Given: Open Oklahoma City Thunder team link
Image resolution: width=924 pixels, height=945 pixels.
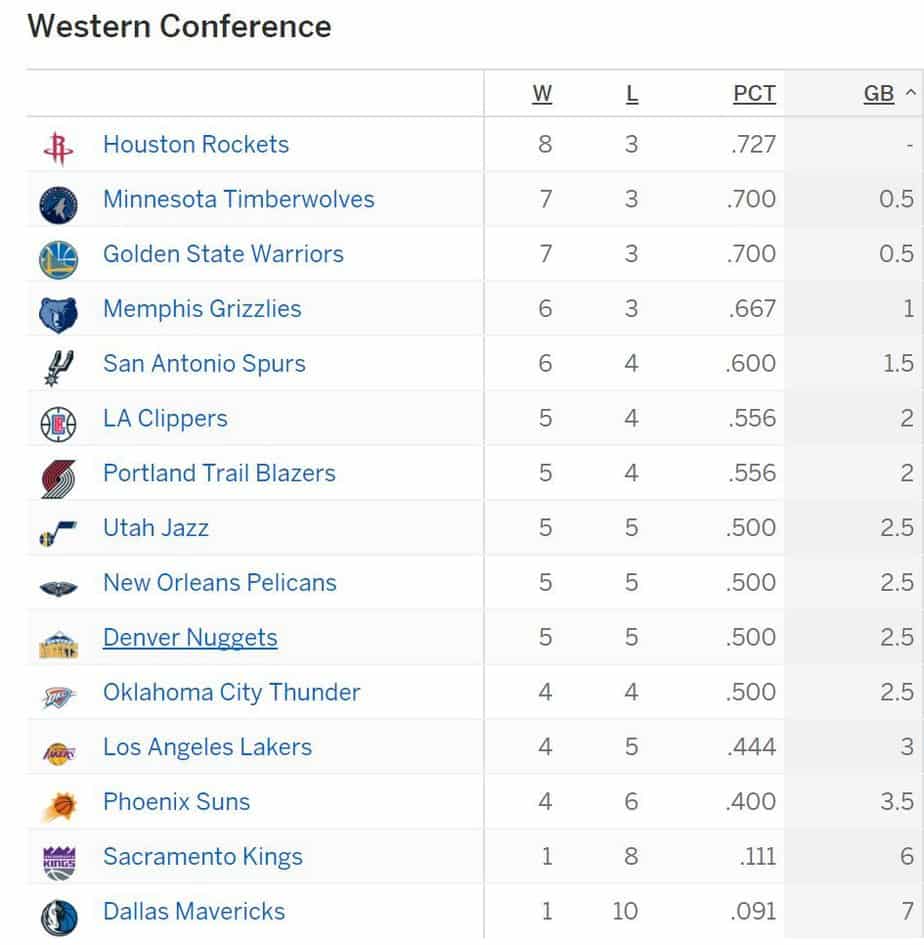Looking at the screenshot, I should (x=231, y=692).
